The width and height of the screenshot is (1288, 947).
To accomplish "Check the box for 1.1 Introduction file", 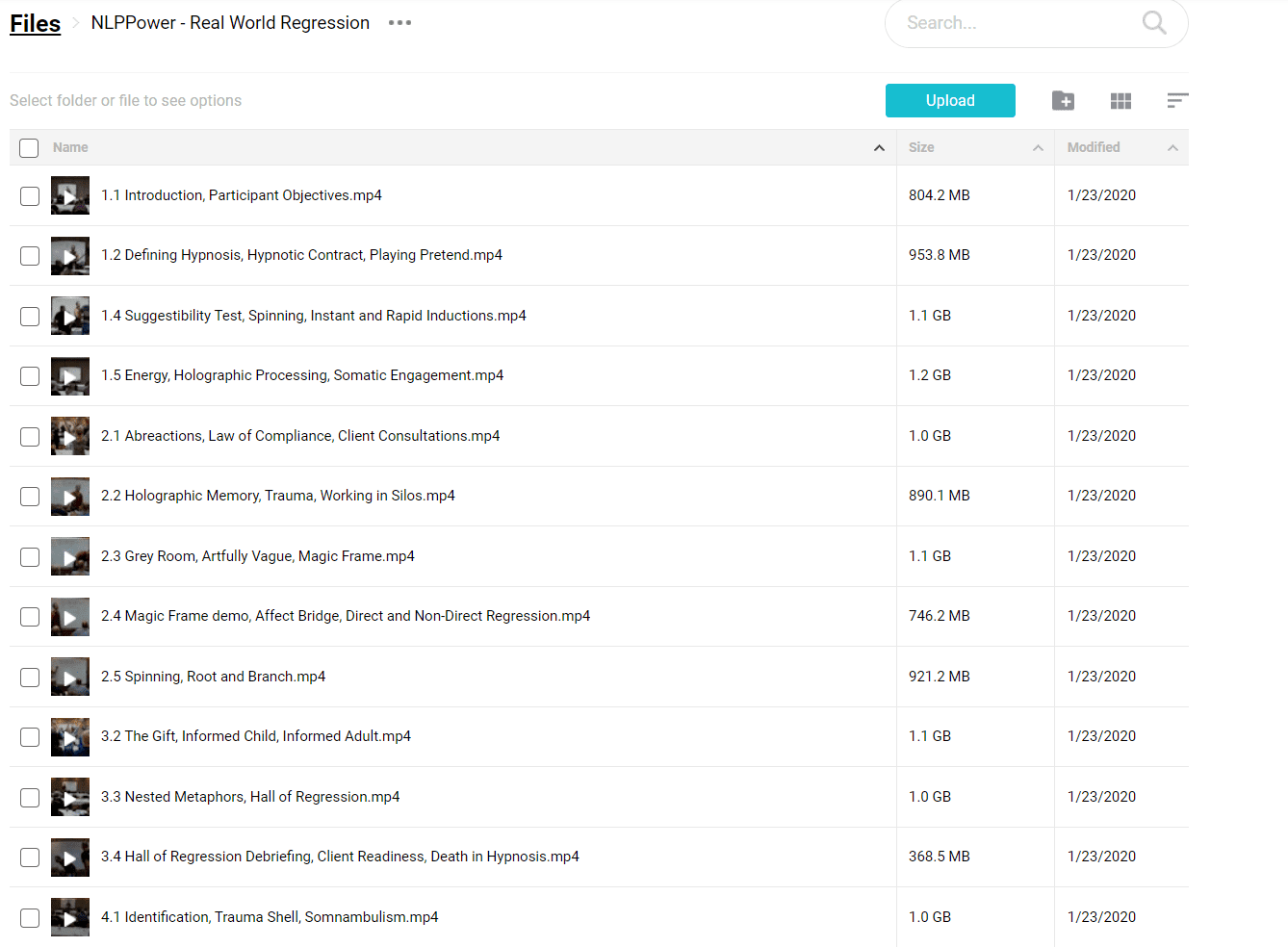I will [x=30, y=196].
